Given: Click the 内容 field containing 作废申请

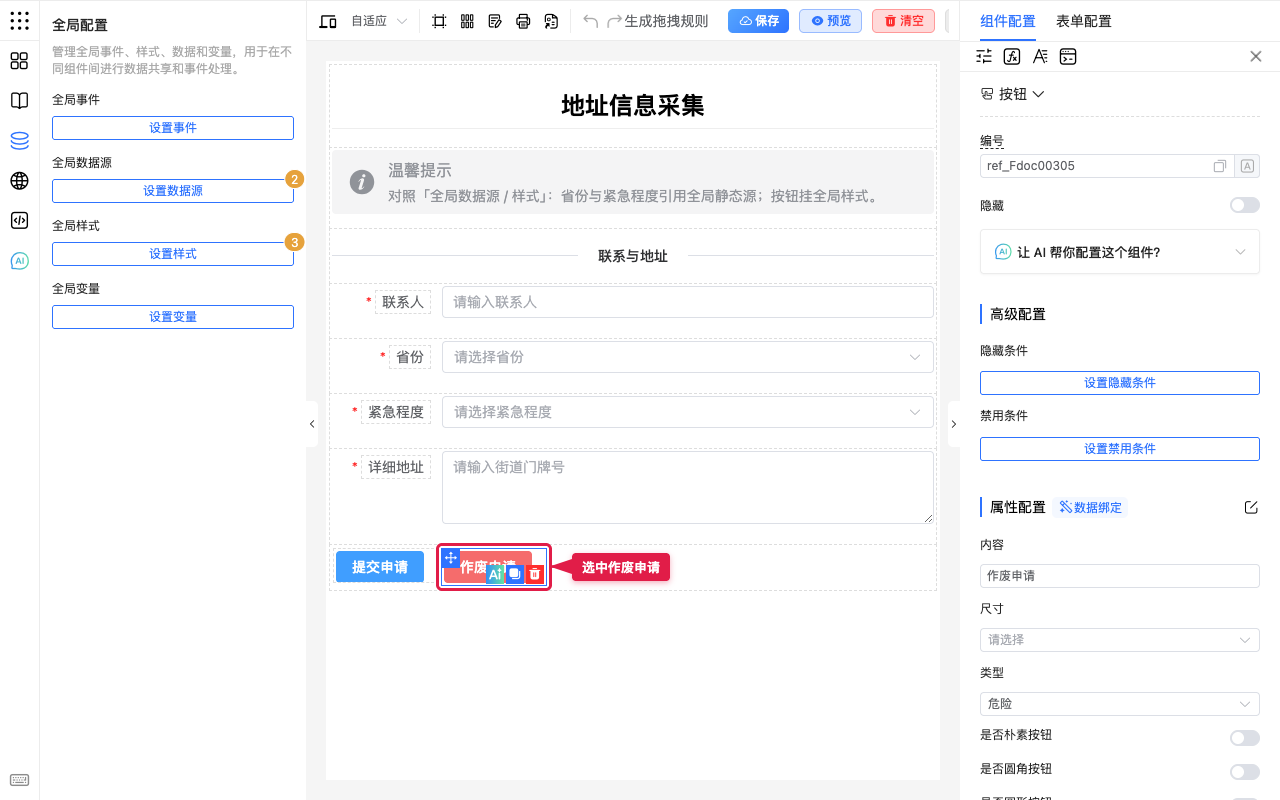Looking at the screenshot, I should pos(1120,576).
